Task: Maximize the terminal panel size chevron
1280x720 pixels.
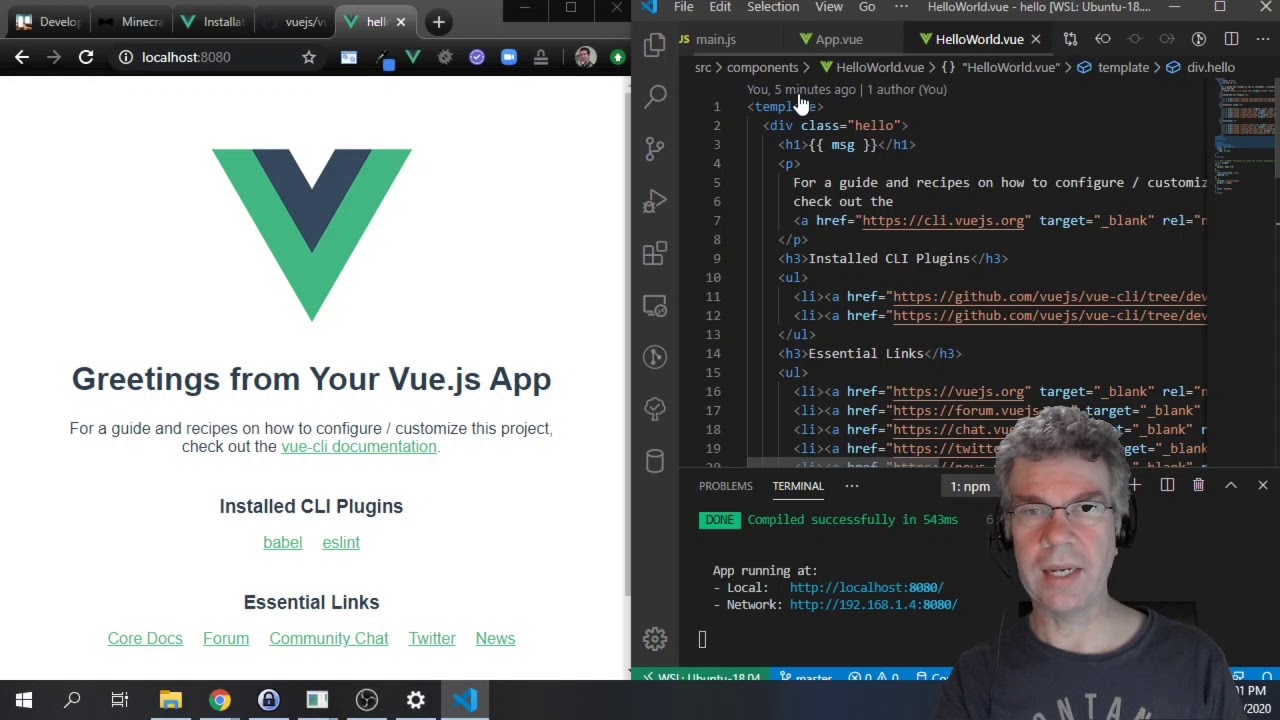Action: (1231, 485)
